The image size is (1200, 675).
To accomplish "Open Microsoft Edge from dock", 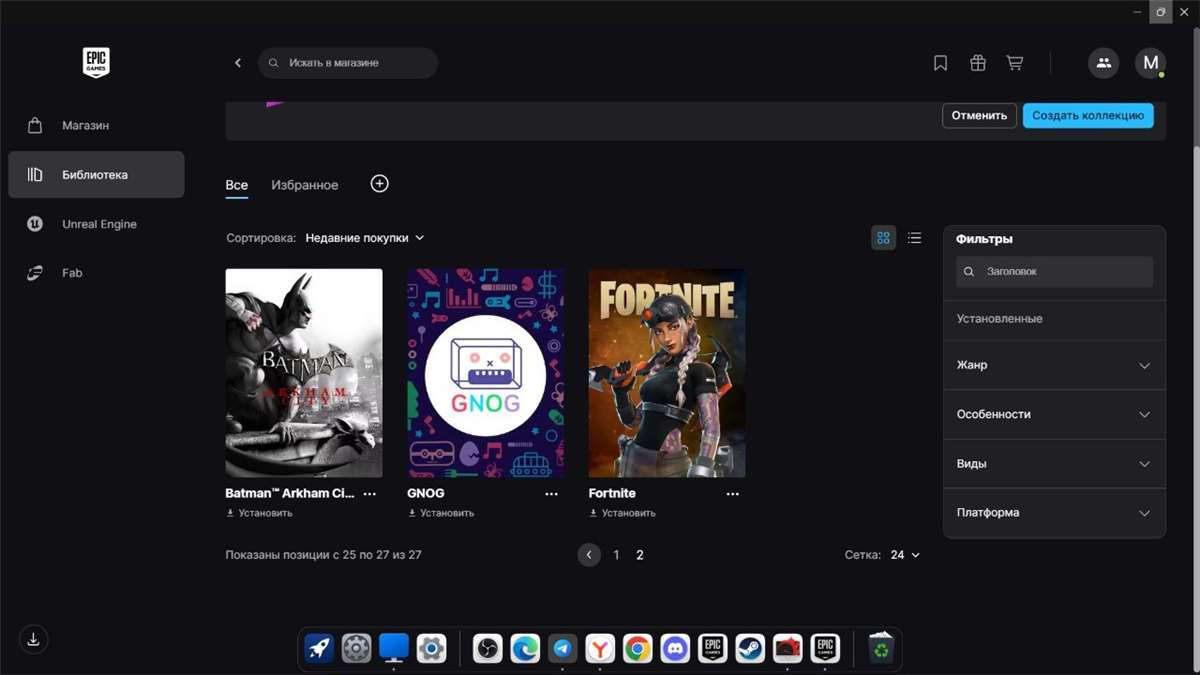I will (x=525, y=649).
